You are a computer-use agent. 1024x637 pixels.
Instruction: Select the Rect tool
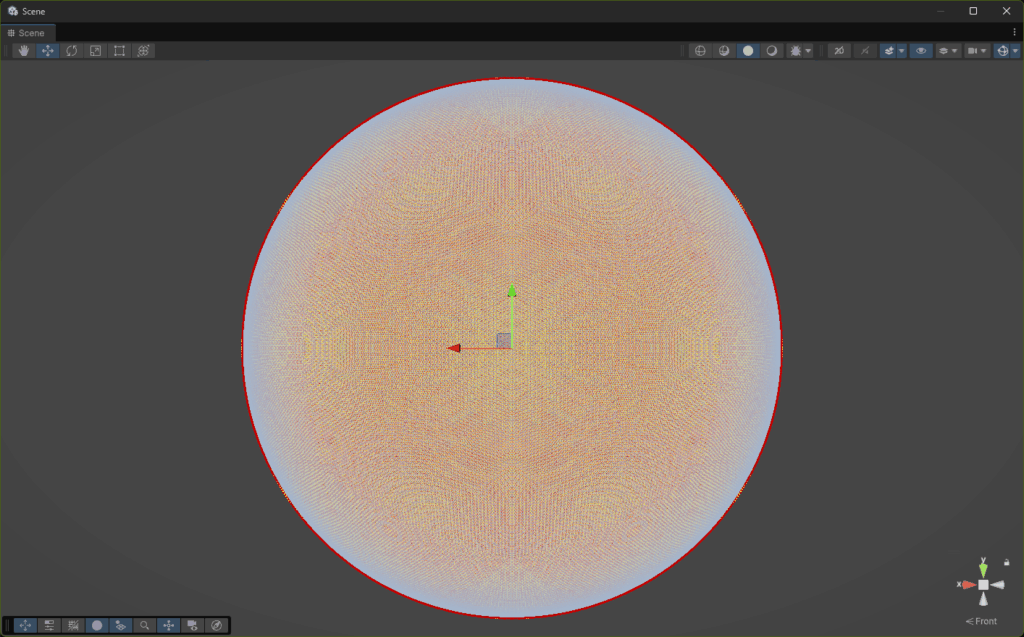(x=120, y=51)
